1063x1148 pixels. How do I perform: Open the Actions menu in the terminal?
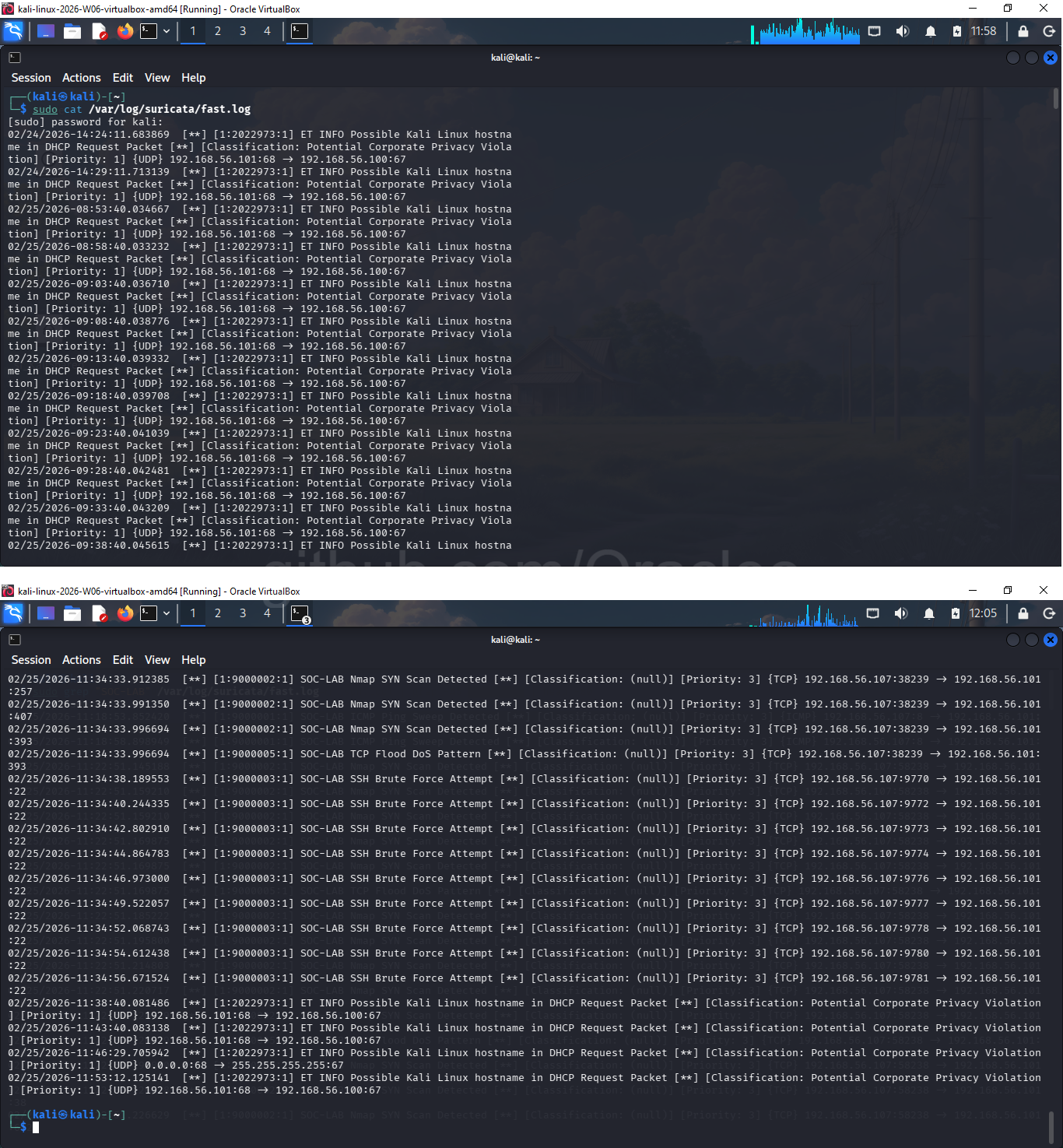pos(81,78)
